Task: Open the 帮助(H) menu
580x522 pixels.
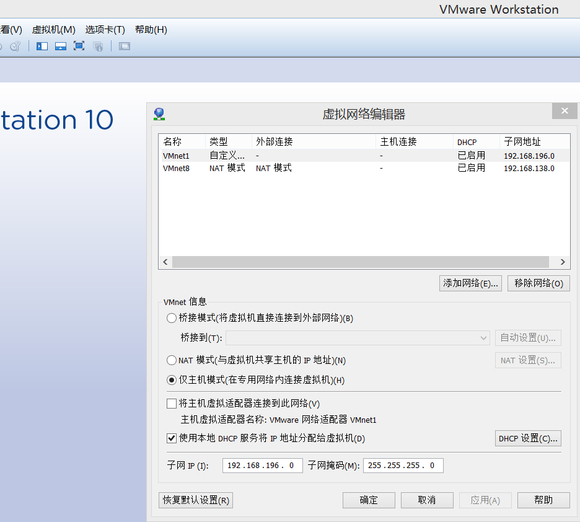Action: point(151,30)
